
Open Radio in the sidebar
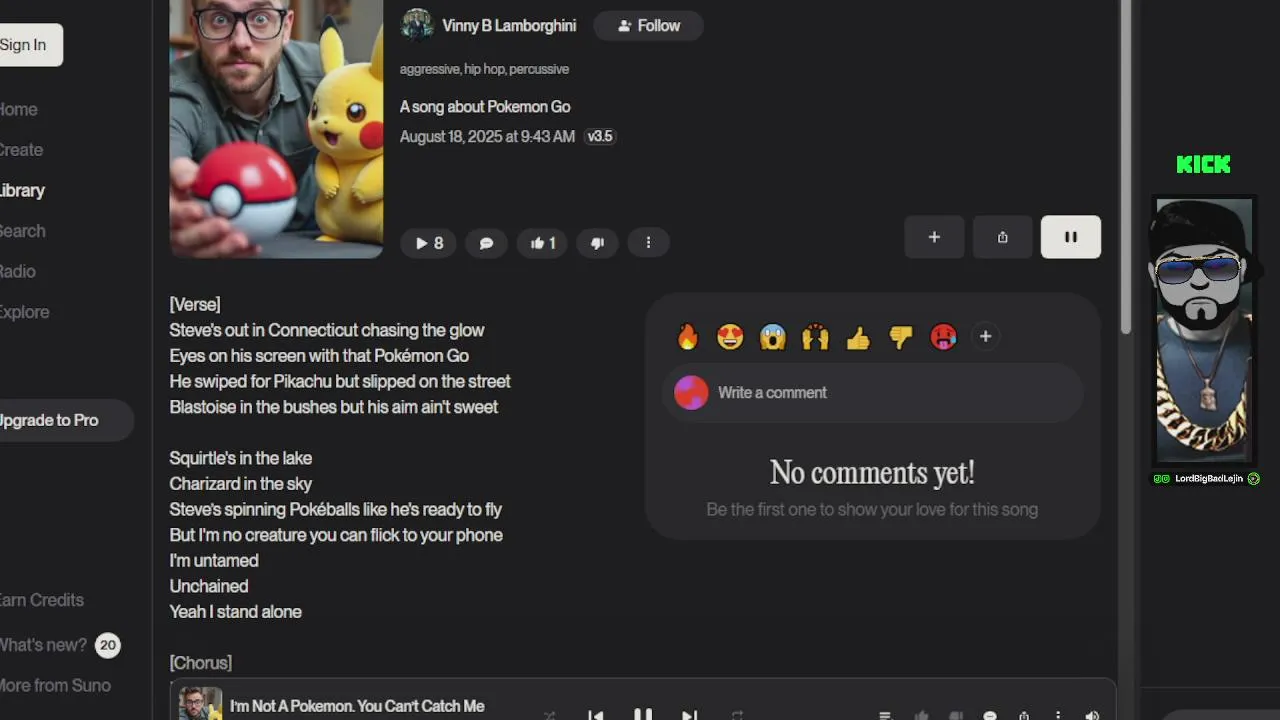[x=17, y=272]
